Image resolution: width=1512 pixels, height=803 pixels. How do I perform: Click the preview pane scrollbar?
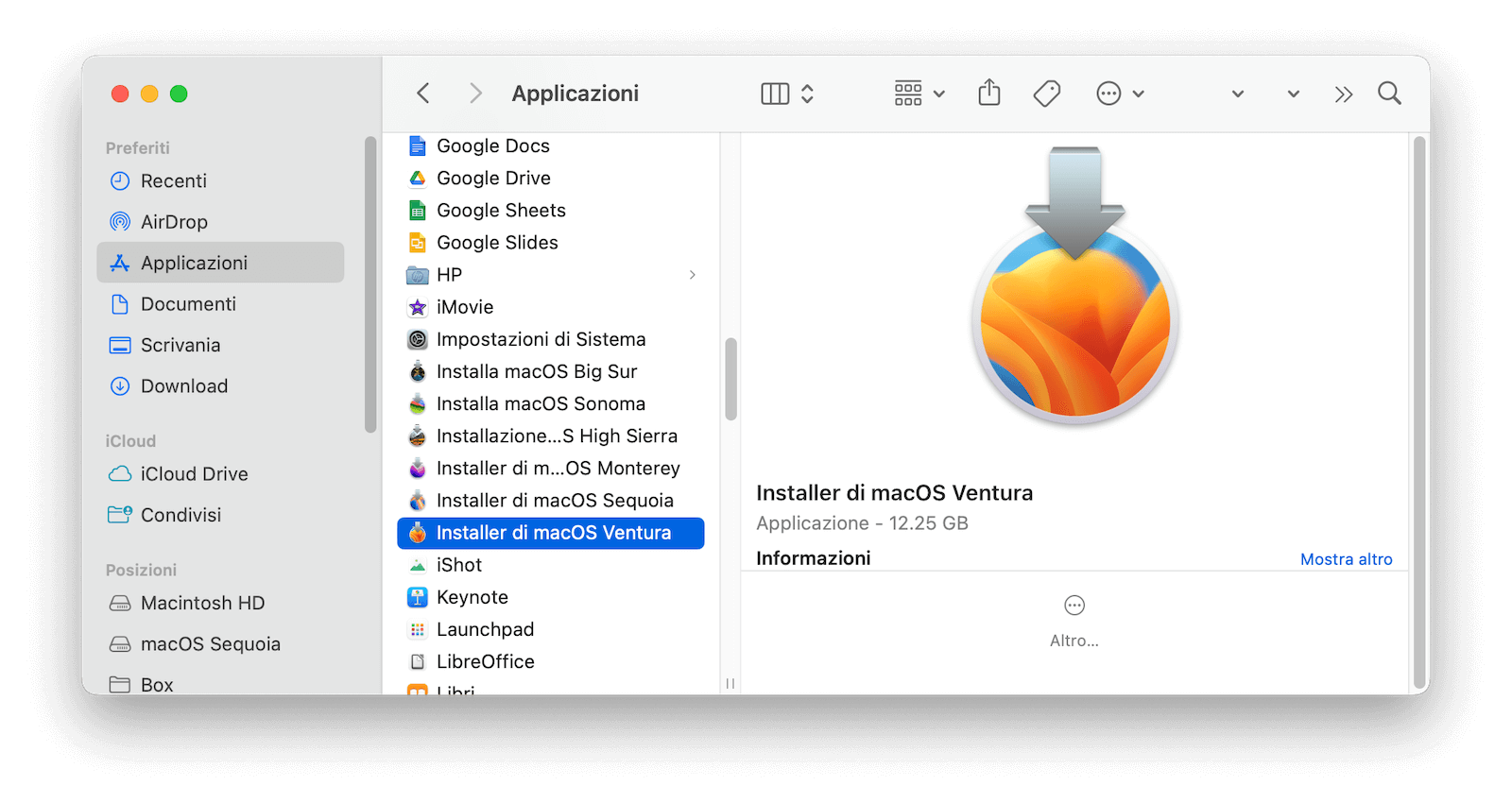tap(1418, 414)
